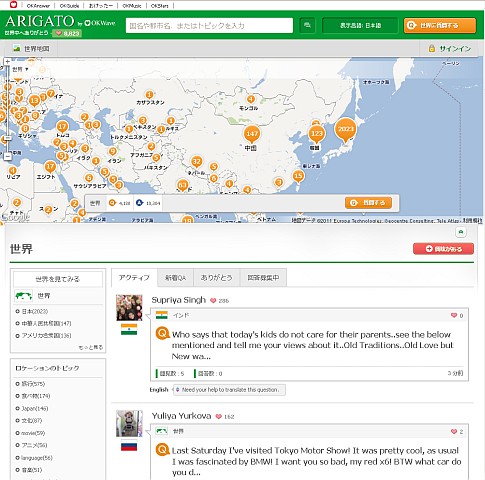The image size is (485, 480).
Task: Click the 世界 world icon in sidebar
Action: pos(23,296)
